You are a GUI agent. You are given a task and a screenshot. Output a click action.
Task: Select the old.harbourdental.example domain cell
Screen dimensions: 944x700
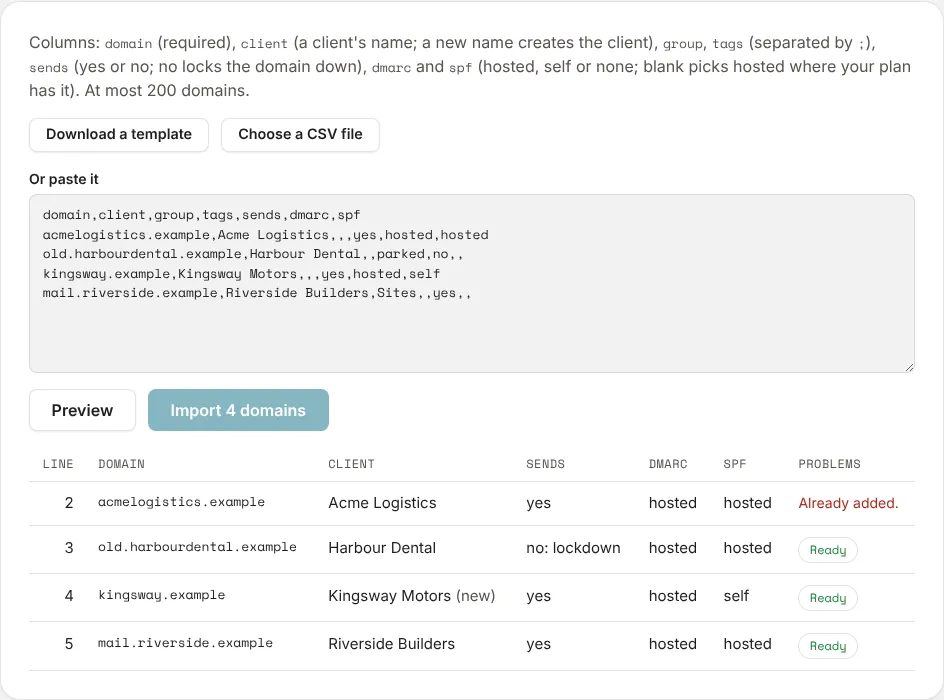click(197, 547)
